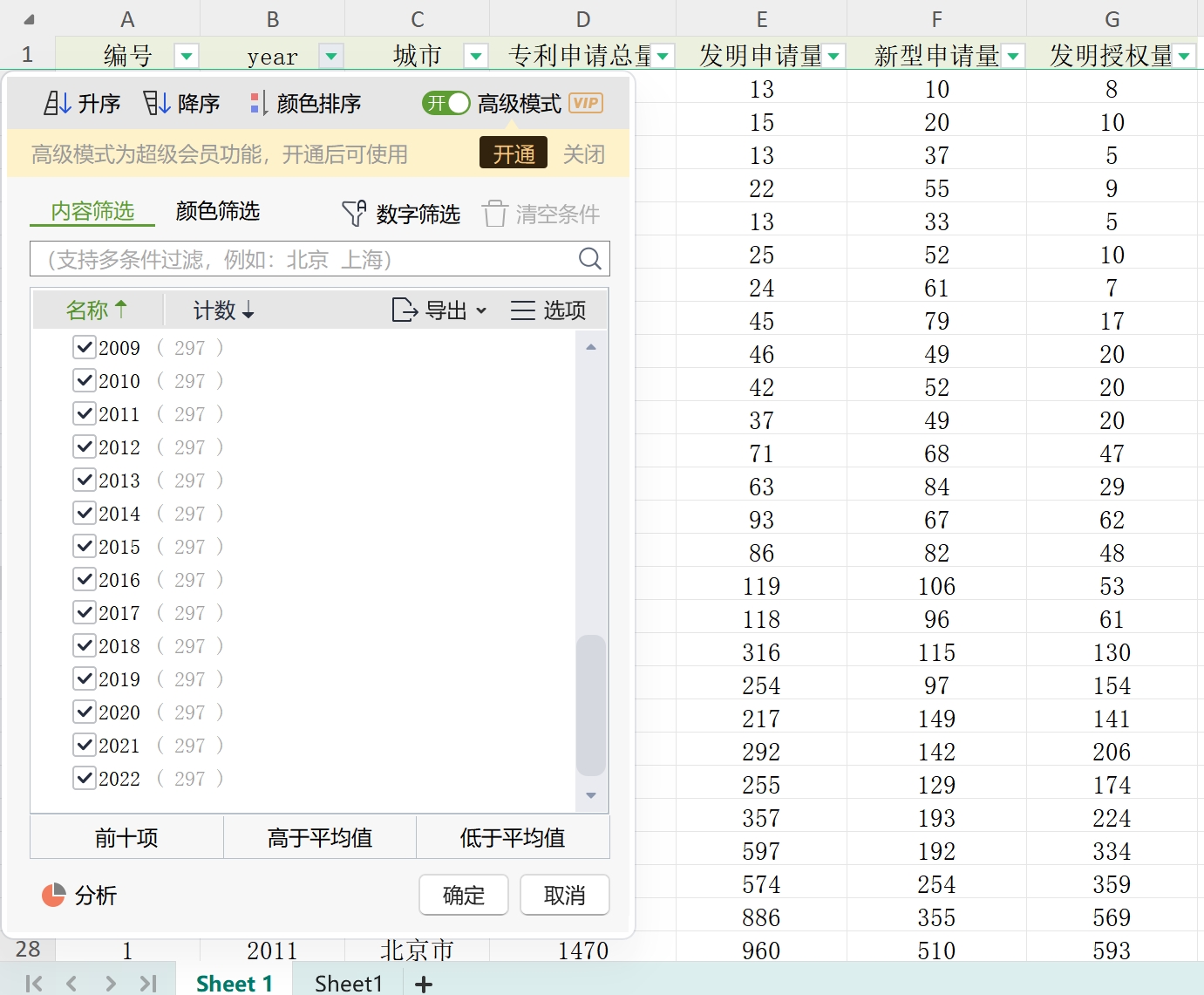
Task: Click the VIP badge next to 高级模式
Action: tap(586, 103)
